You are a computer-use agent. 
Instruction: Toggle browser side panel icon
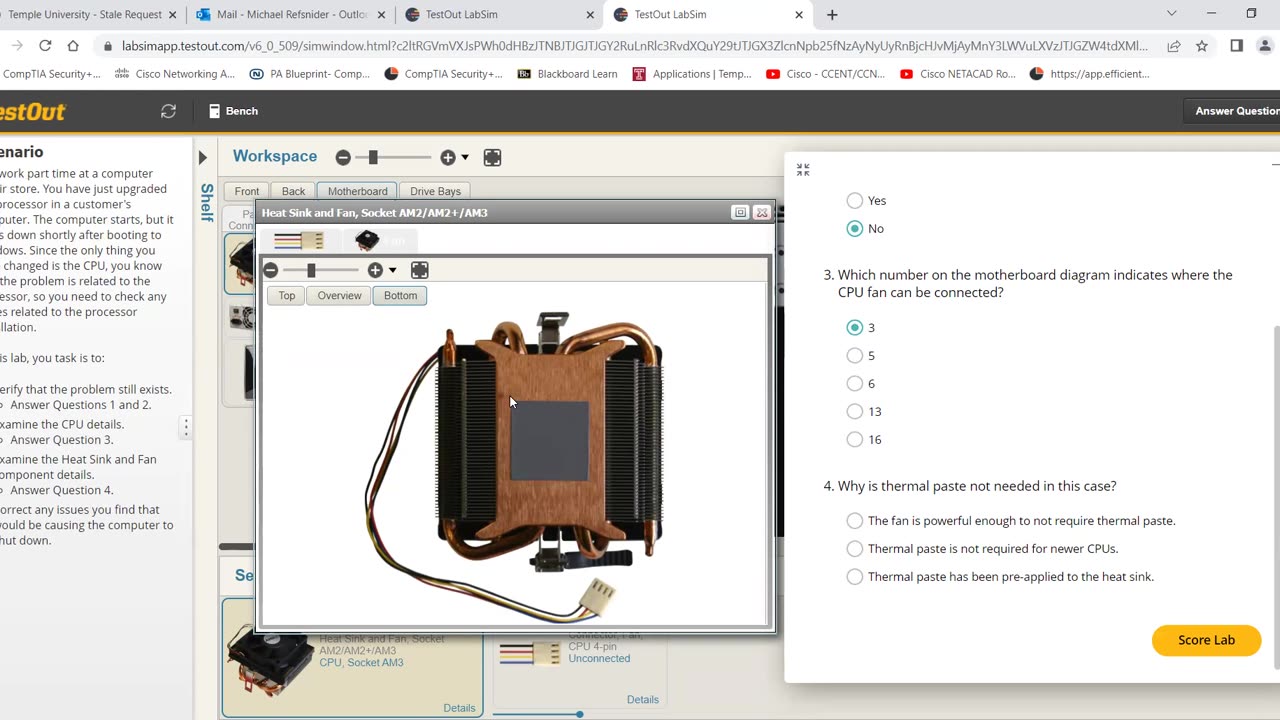[1236, 46]
